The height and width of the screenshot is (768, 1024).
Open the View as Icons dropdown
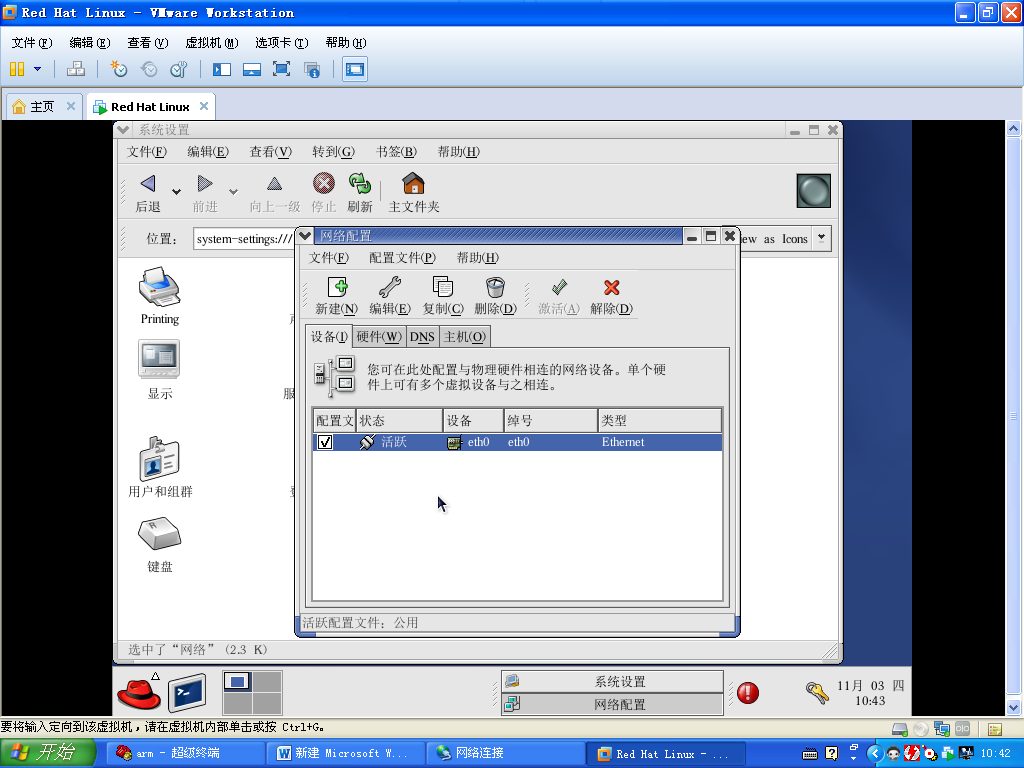(822, 238)
